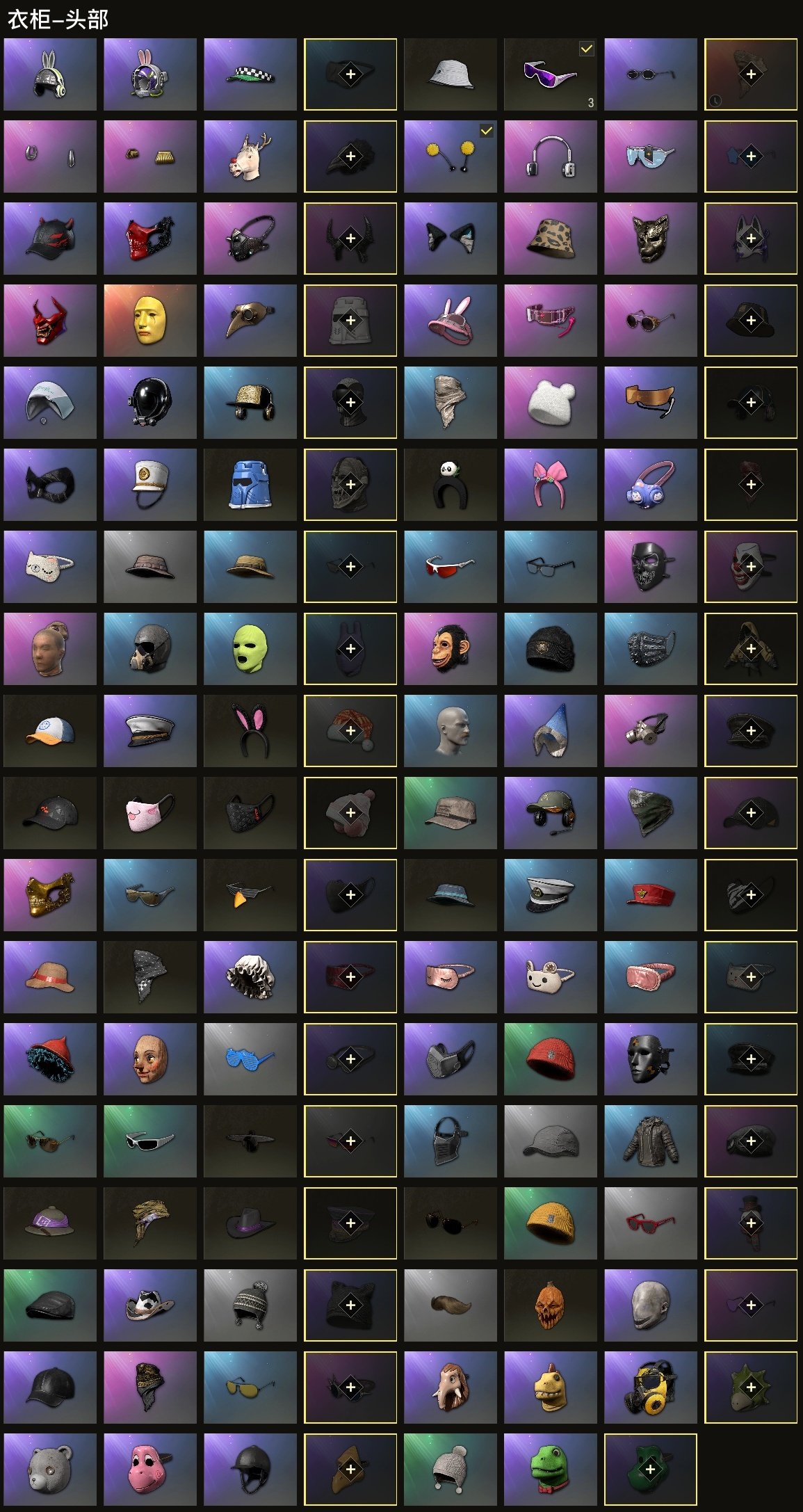Select the yellow pom-pom antenna headband
The image size is (803, 1512).
click(x=451, y=156)
